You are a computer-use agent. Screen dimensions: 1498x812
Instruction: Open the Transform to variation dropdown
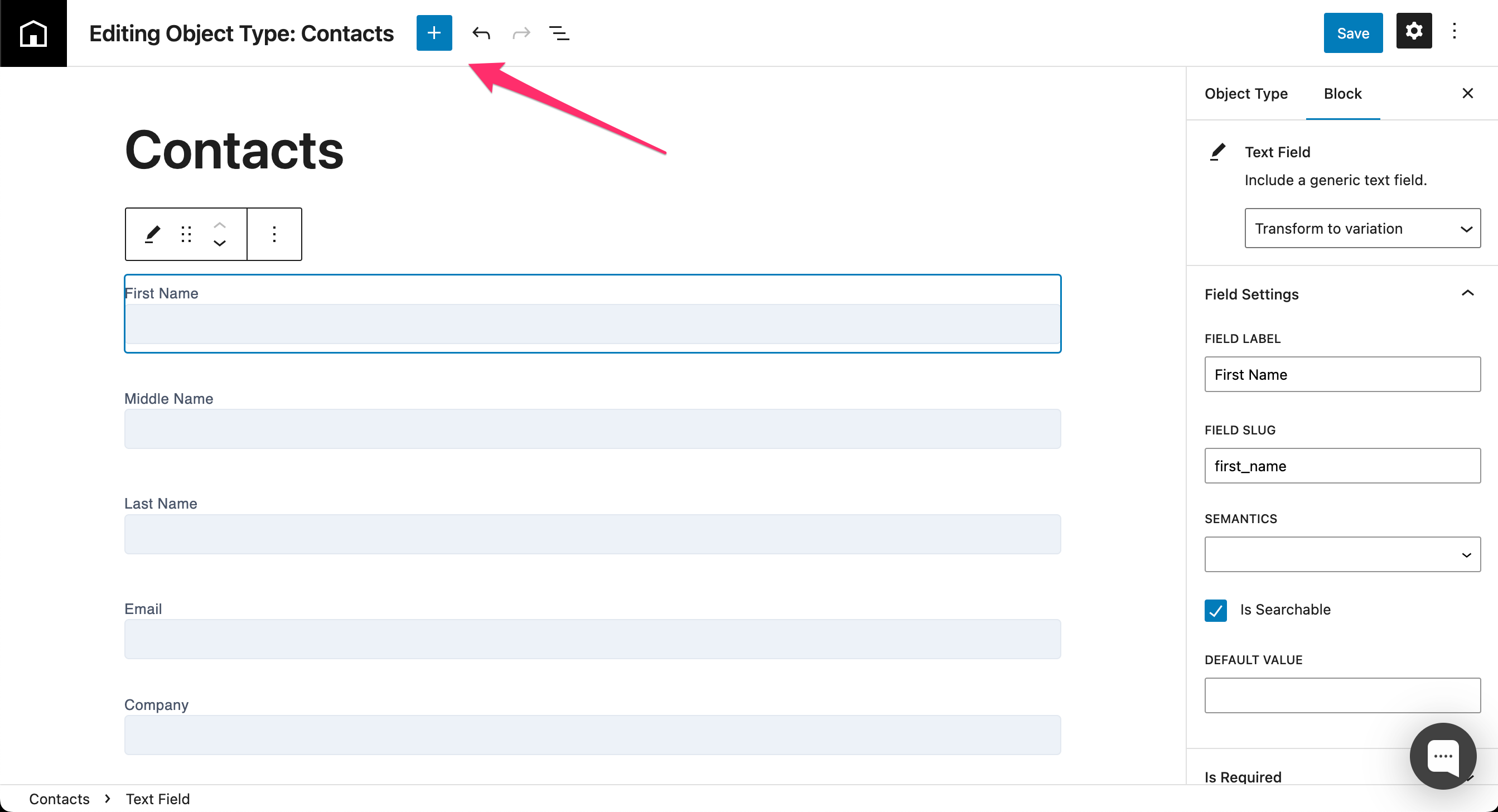point(1362,229)
